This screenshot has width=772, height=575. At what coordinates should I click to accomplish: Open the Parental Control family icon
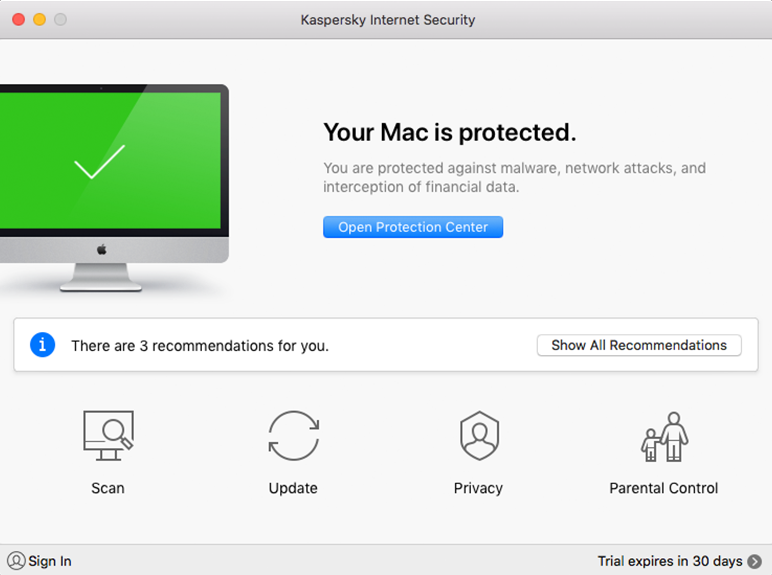[x=664, y=436]
